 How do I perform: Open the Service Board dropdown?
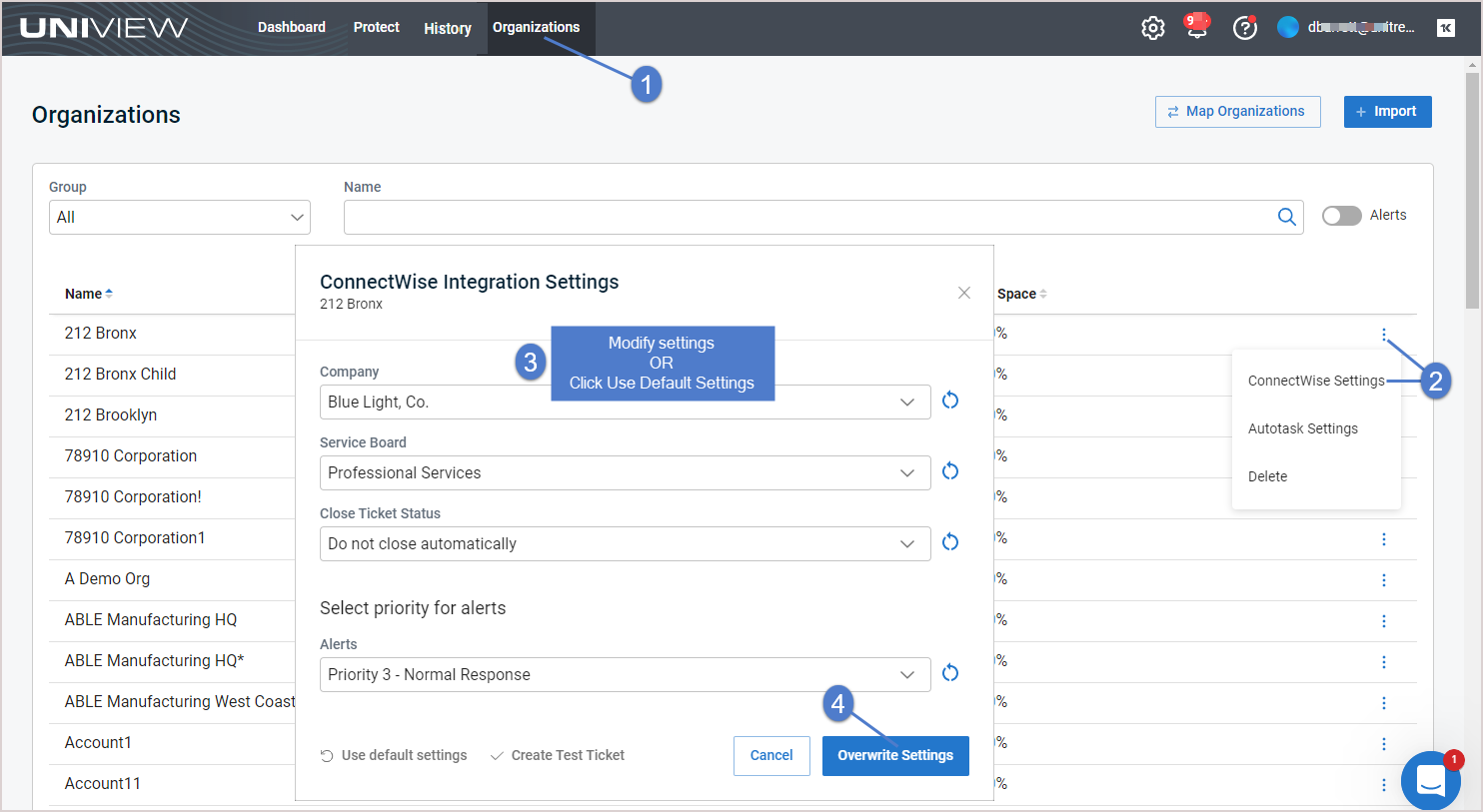(626, 472)
